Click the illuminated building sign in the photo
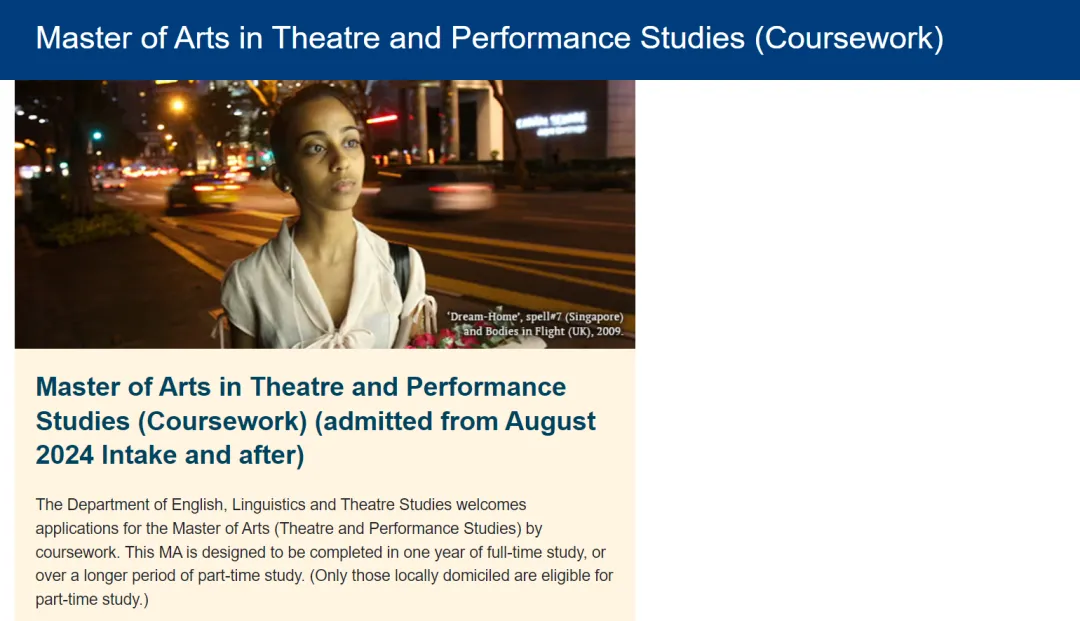 pyautogui.click(x=552, y=123)
